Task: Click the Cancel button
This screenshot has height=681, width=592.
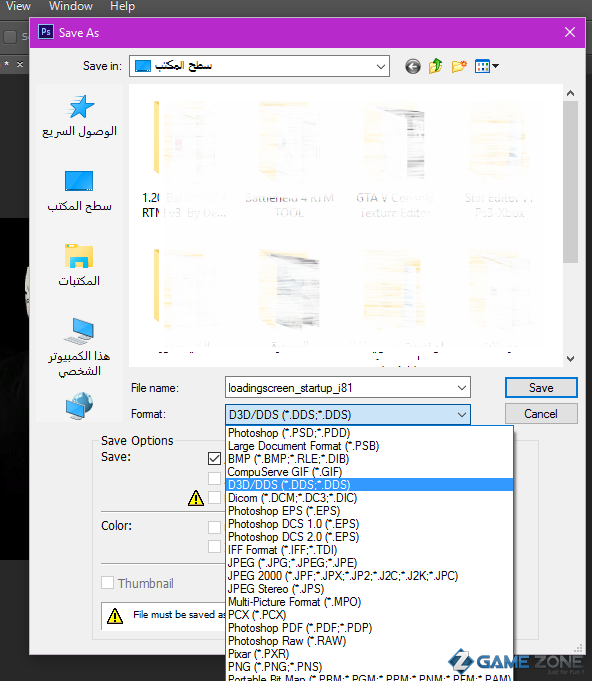Action: coord(541,413)
